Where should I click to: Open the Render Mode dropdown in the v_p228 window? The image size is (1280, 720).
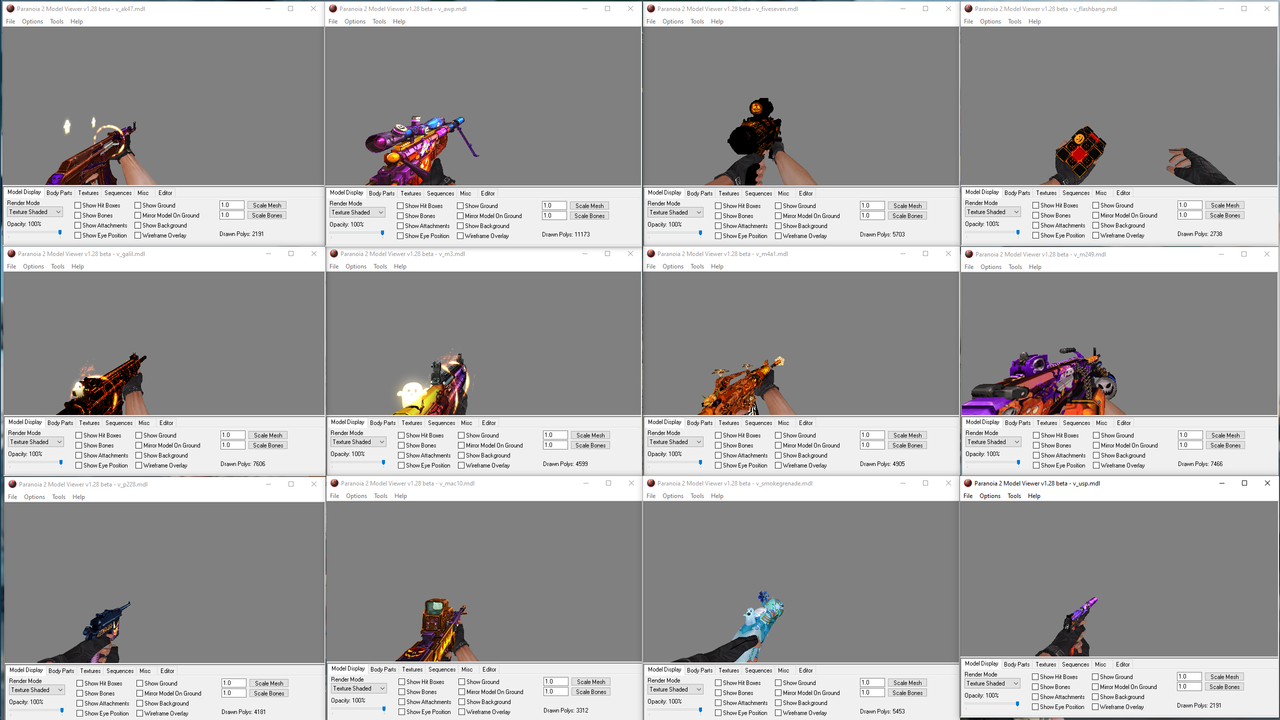click(37, 690)
